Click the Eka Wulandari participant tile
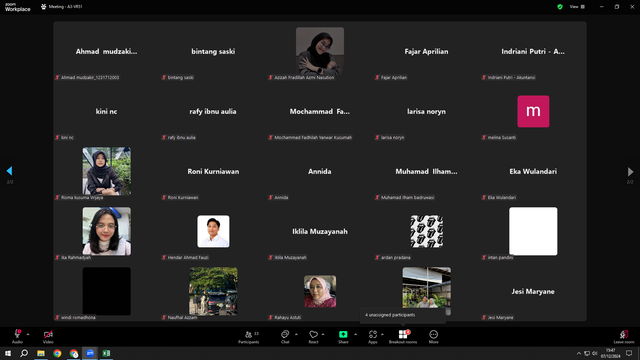Viewport: 640px width, 360px height. click(533, 171)
